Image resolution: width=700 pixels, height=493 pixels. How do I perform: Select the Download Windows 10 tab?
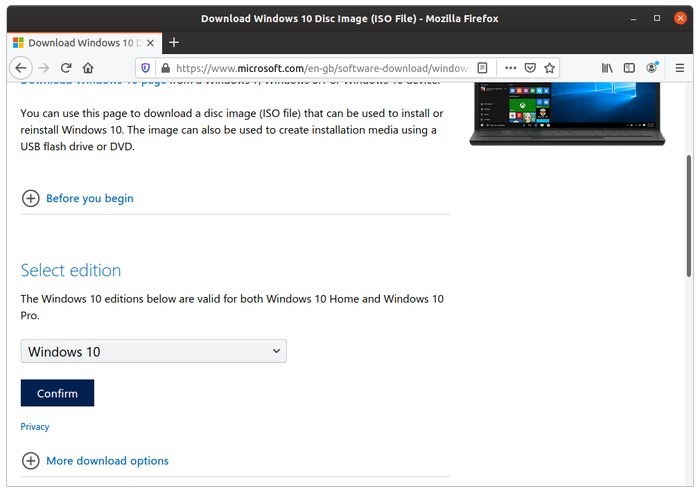(x=84, y=43)
